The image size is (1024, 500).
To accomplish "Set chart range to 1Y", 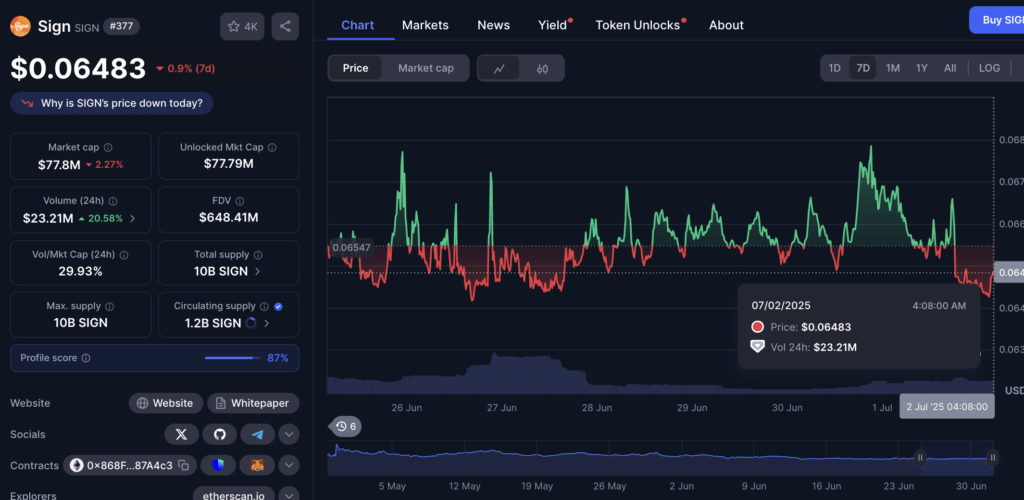I will (x=921, y=68).
